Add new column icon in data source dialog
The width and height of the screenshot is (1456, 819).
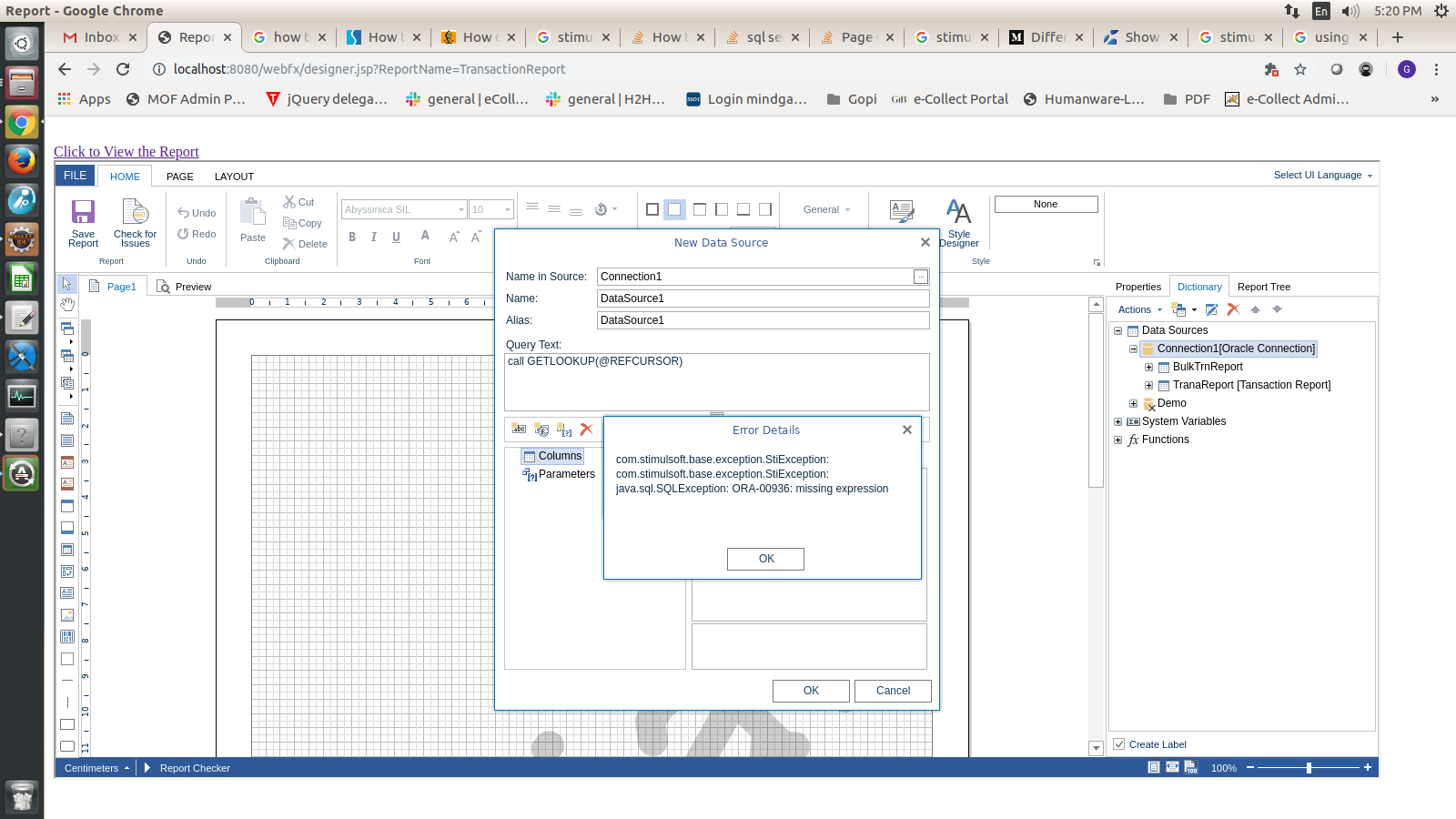click(x=519, y=430)
